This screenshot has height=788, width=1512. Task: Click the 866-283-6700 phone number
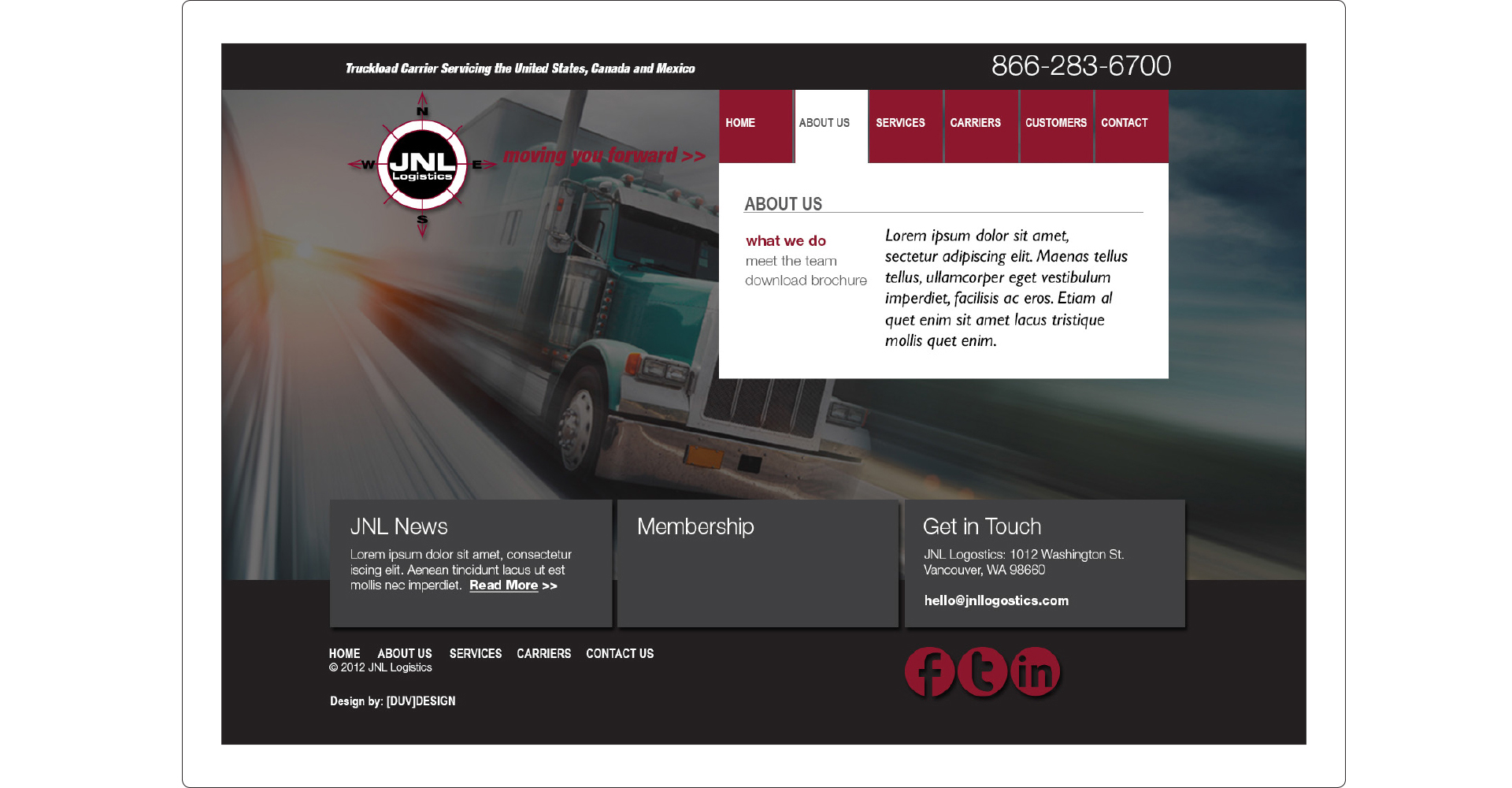(x=1081, y=65)
